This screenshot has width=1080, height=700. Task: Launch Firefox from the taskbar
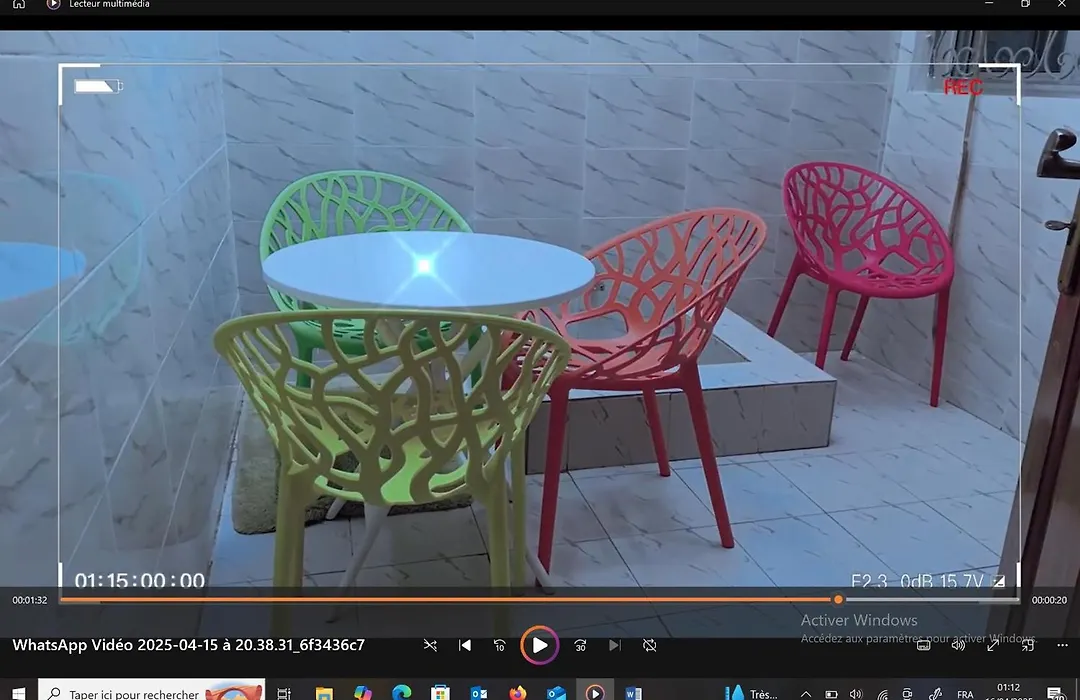[517, 693]
